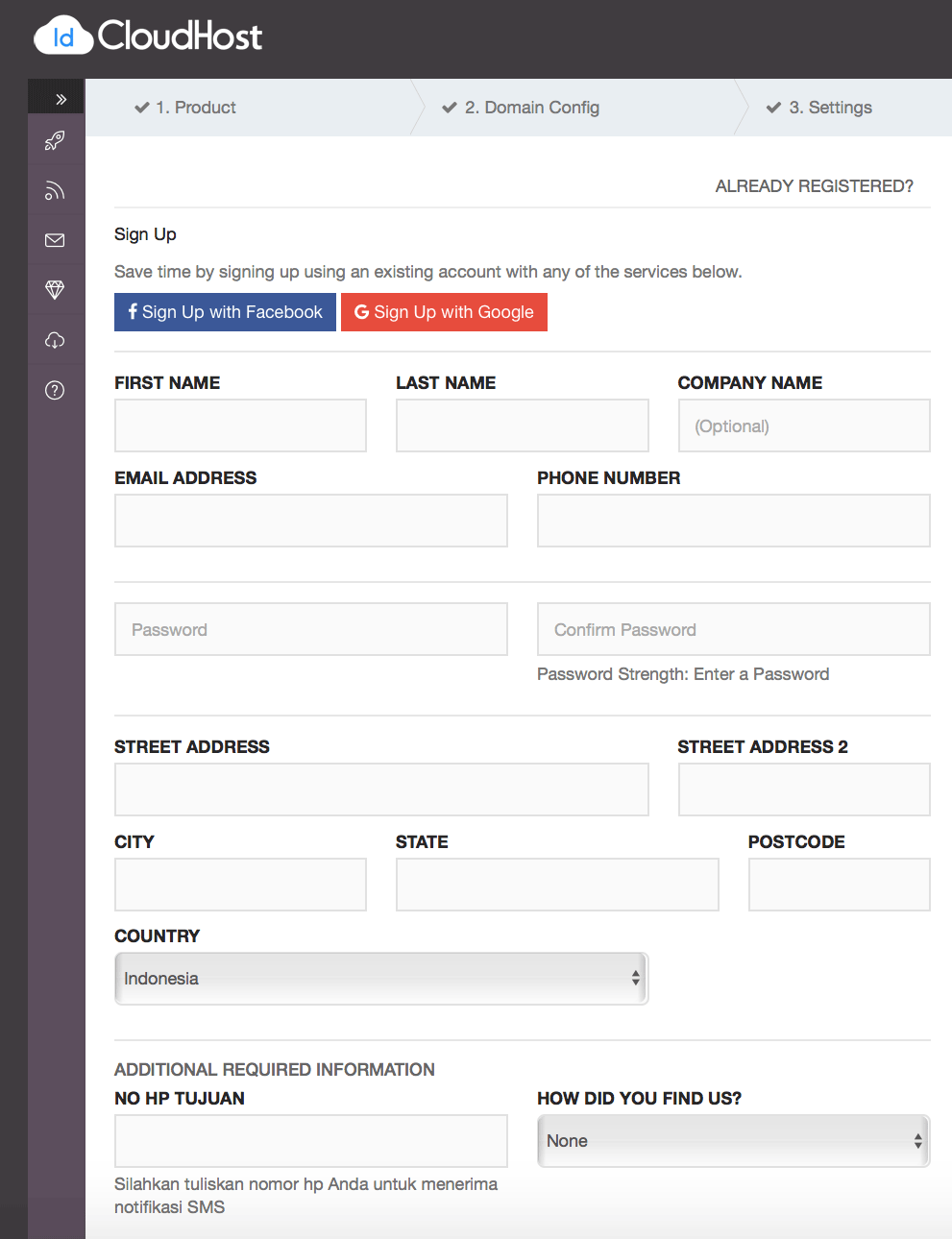Expand the How Did You Find Us dropdown
Screen dimensions: 952x1239
733,1141
